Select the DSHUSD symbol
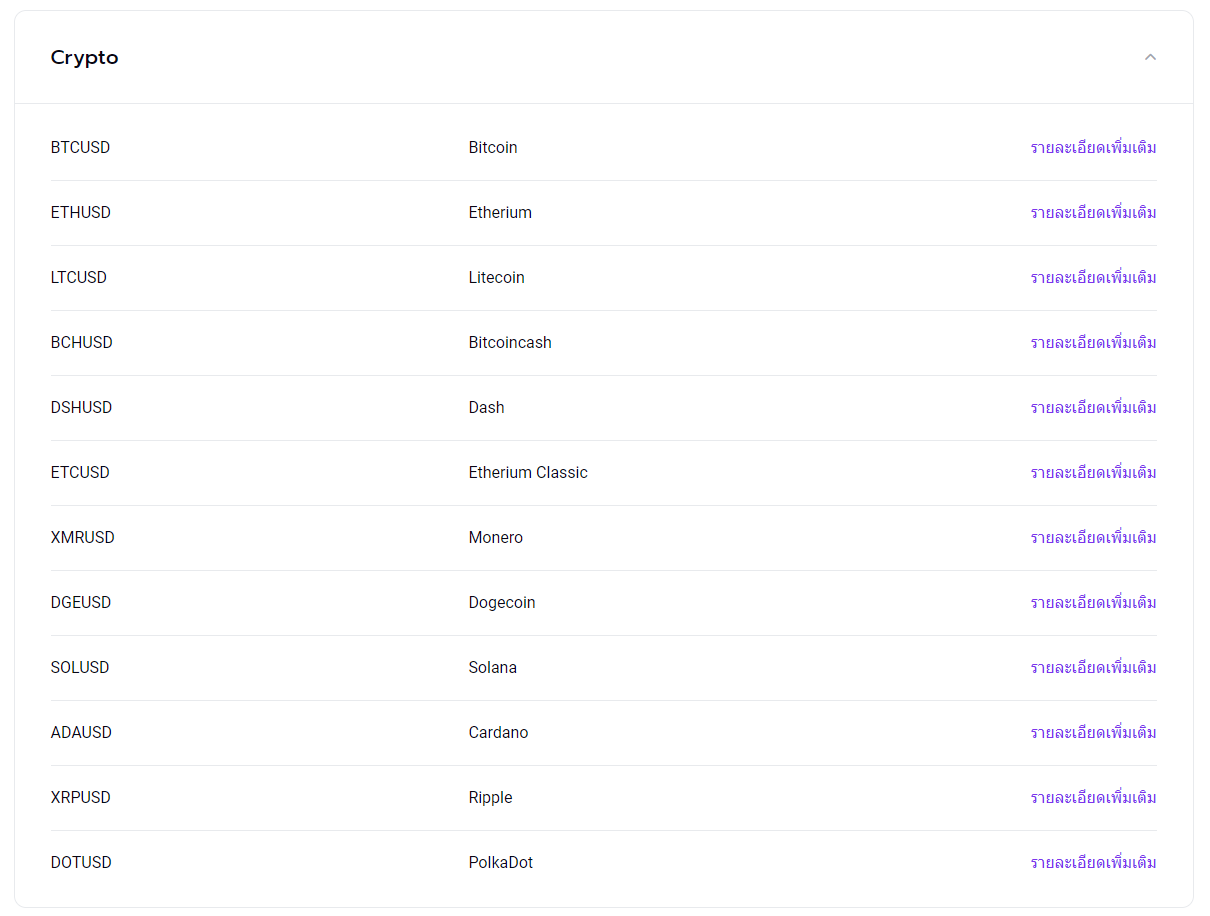The width and height of the screenshot is (1210, 916). coord(82,408)
